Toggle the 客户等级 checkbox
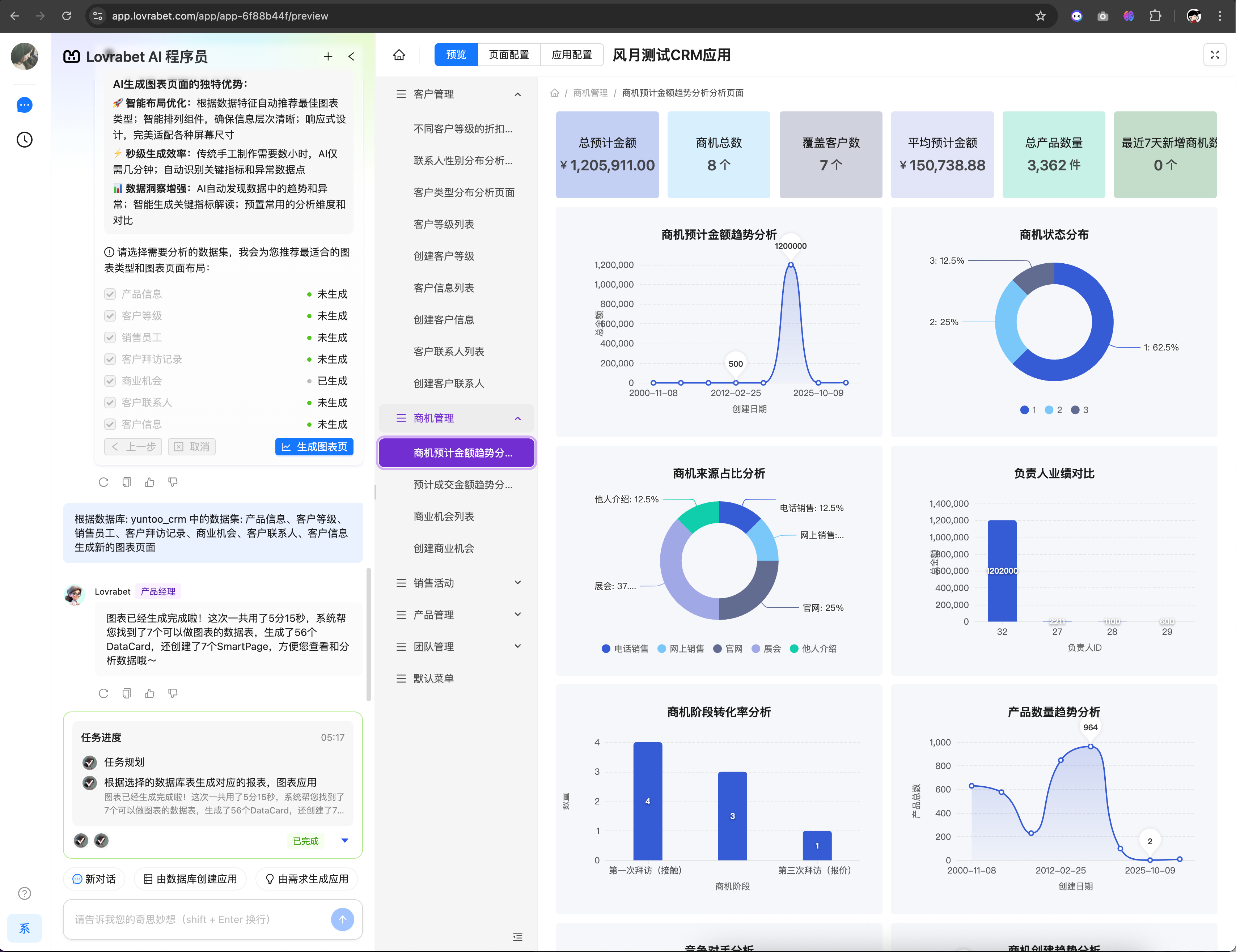Viewport: 1236px width, 952px height. coord(110,316)
